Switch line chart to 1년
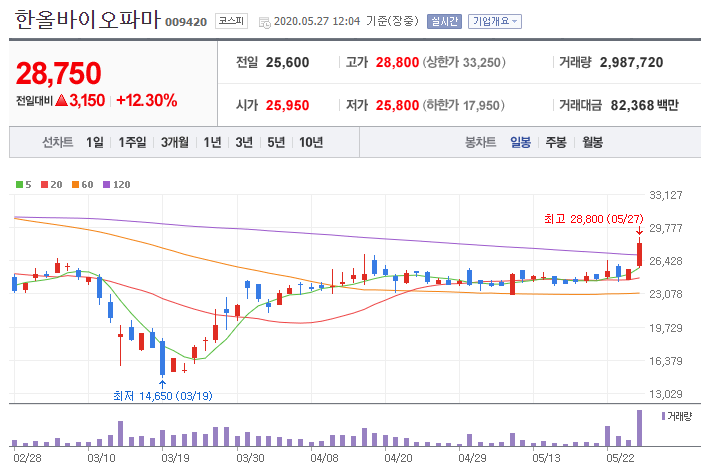Screen dimensions: 701x475 tap(212, 142)
